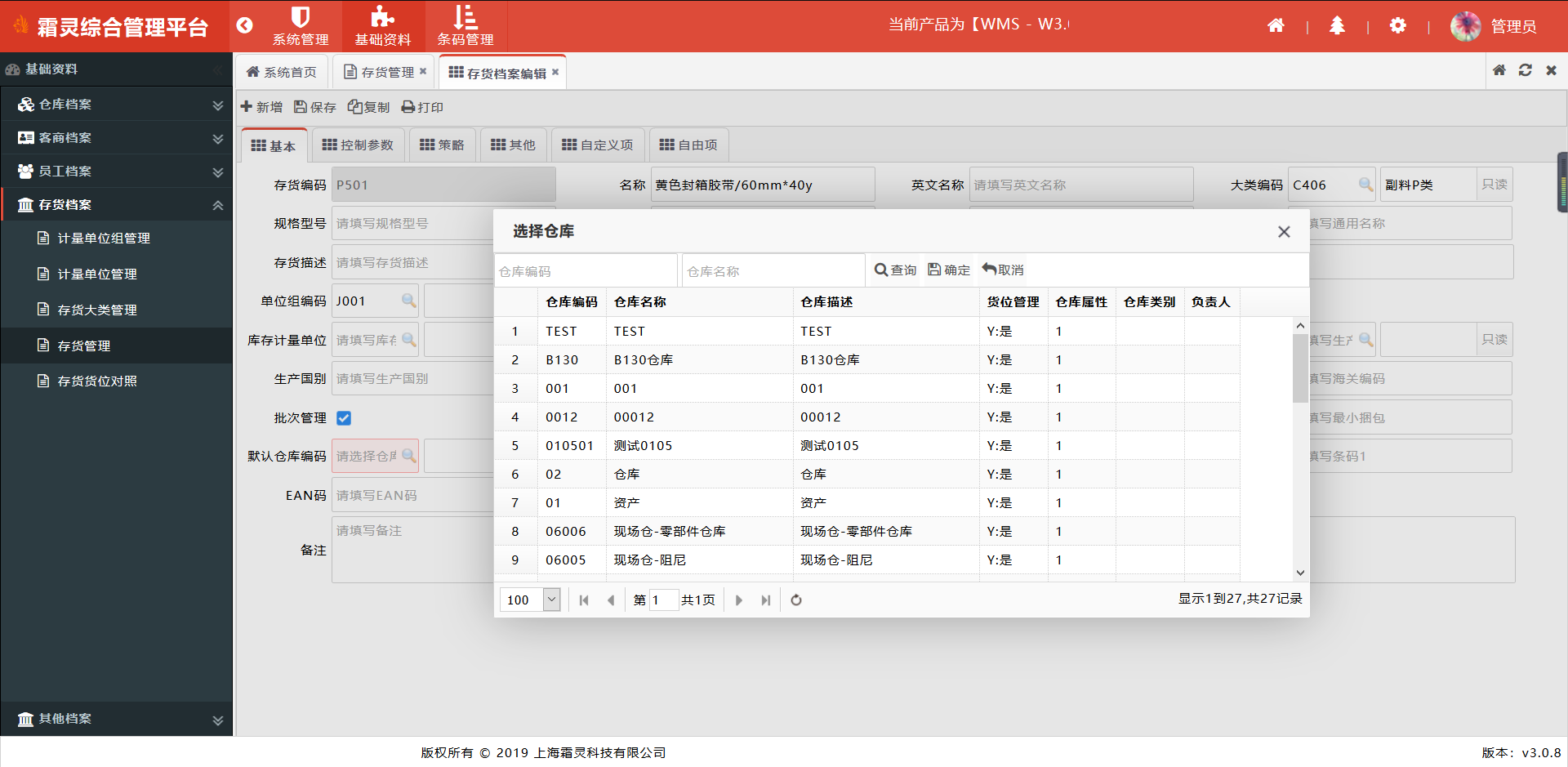
Task: Open the 条码管理 top menu
Action: pyautogui.click(x=465, y=26)
